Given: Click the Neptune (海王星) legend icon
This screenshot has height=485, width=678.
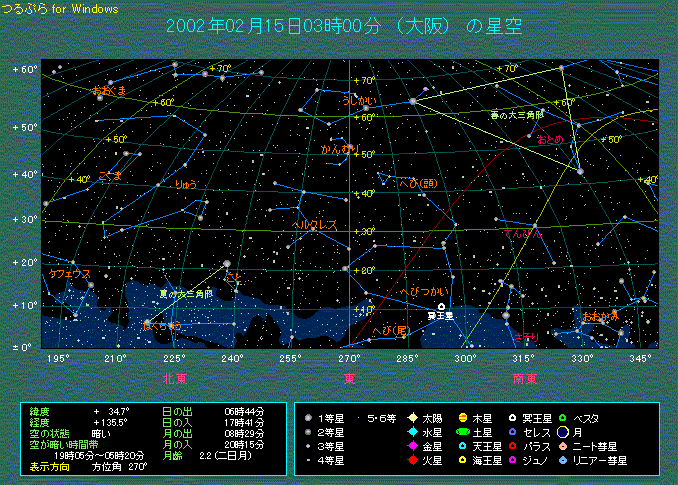Looking at the screenshot, I should [x=463, y=461].
